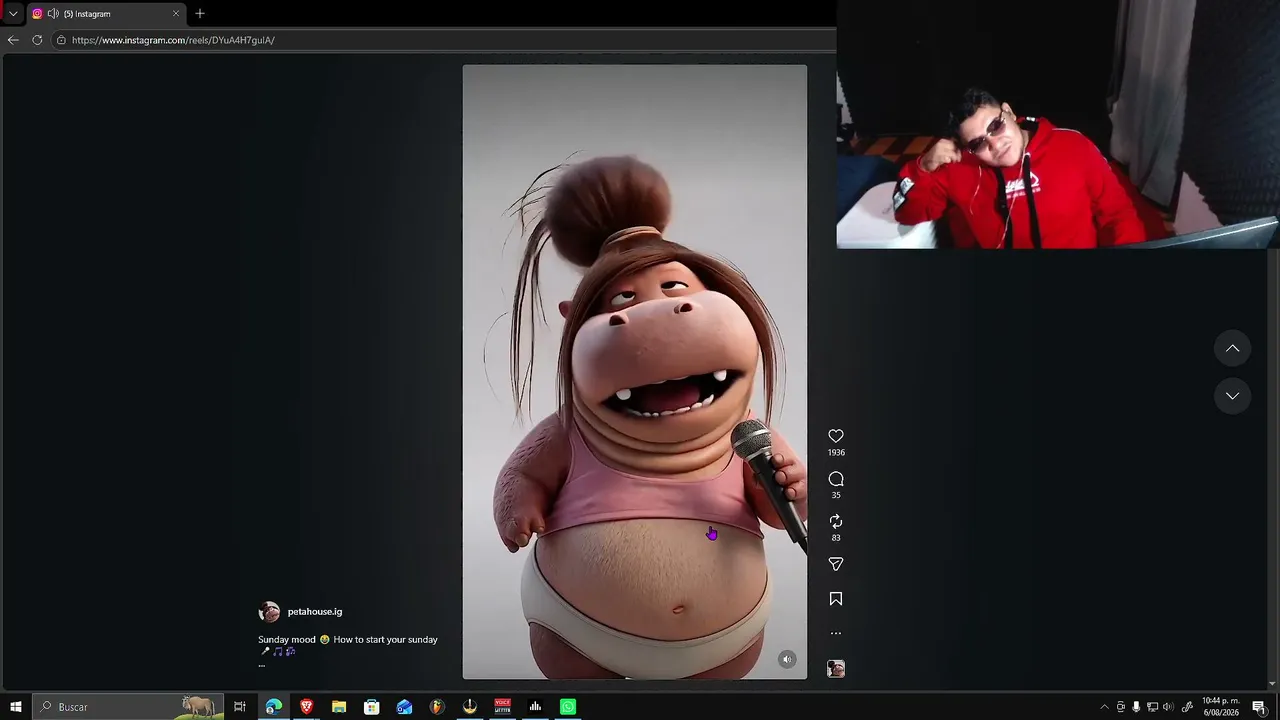1280x720 pixels.
Task: Save the reel with the bookmark icon
Action: (x=836, y=599)
